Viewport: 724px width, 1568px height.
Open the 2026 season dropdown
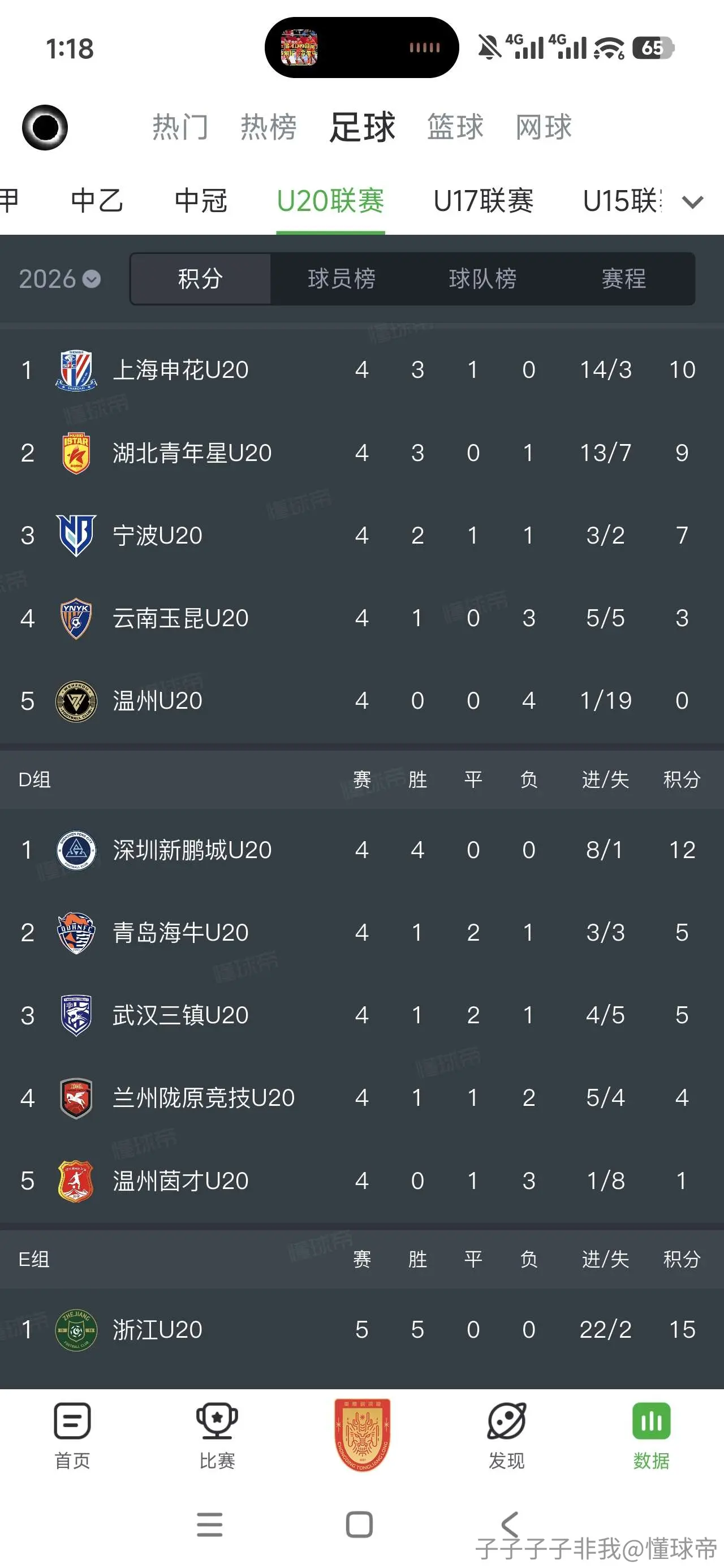[60, 279]
